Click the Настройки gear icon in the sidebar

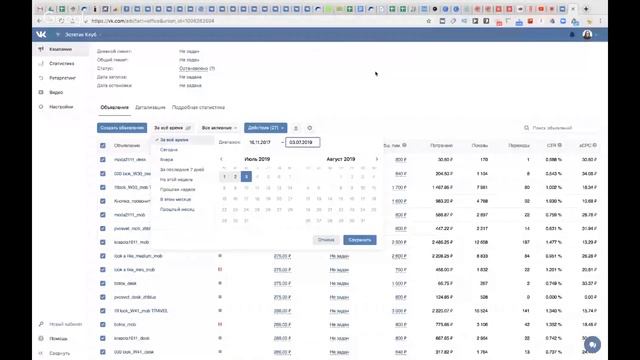(41, 107)
